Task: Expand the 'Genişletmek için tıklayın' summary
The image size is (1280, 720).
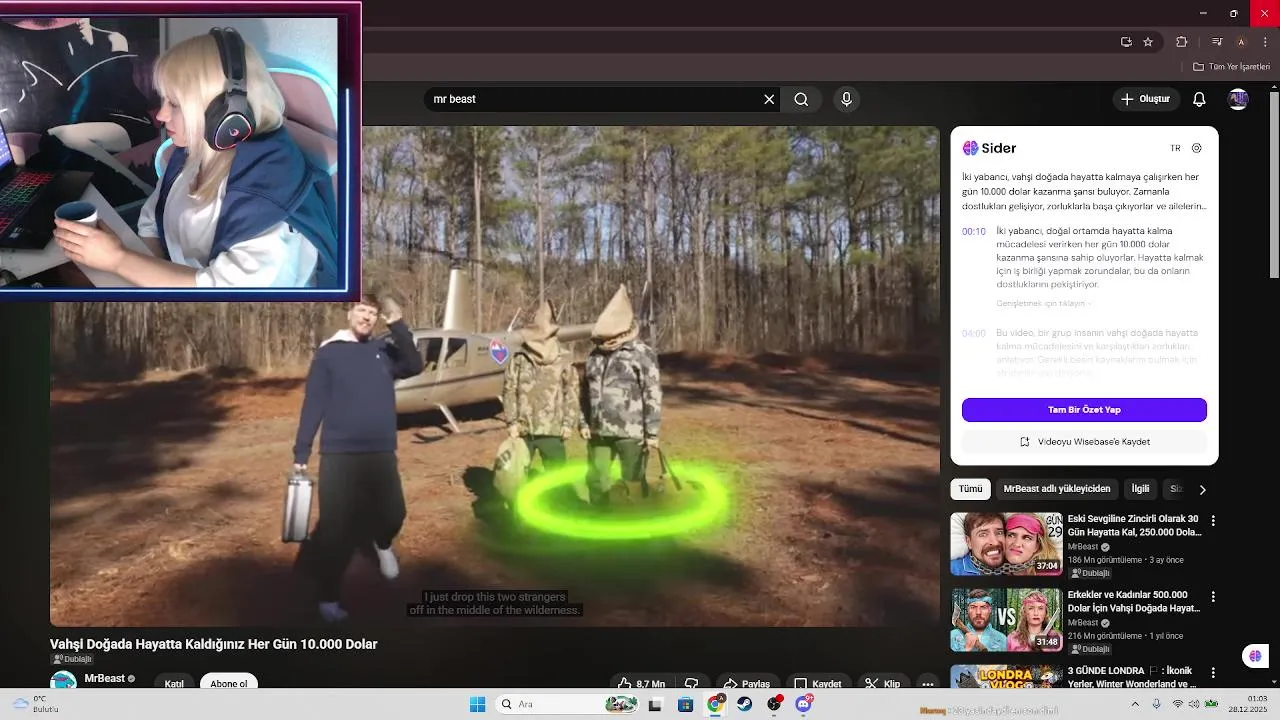Action: 1043,303
